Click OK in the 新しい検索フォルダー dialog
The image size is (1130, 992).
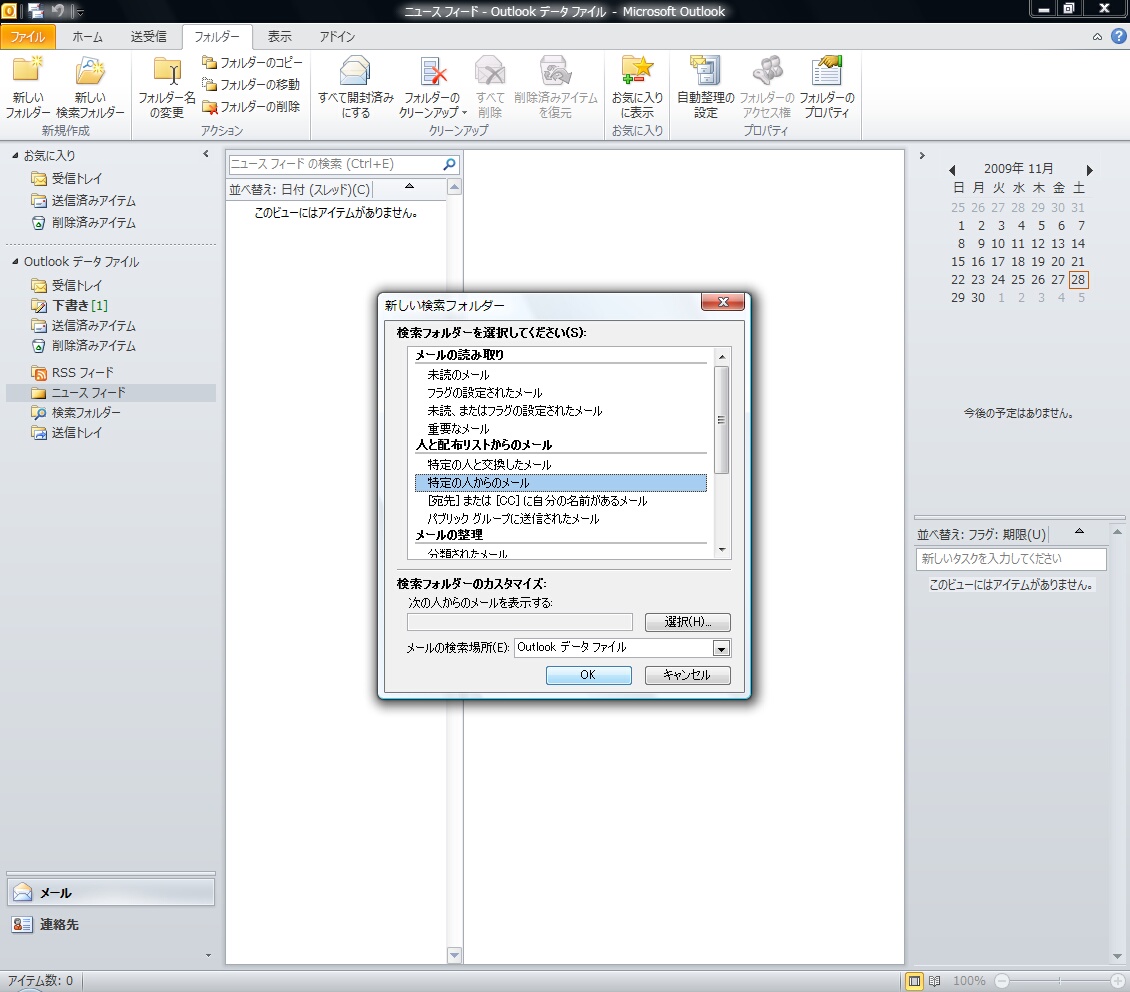(588, 675)
